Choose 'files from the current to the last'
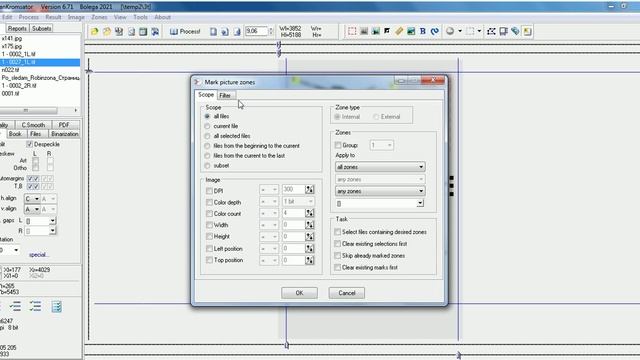Screen dimensions: 640x360 pos(207,156)
